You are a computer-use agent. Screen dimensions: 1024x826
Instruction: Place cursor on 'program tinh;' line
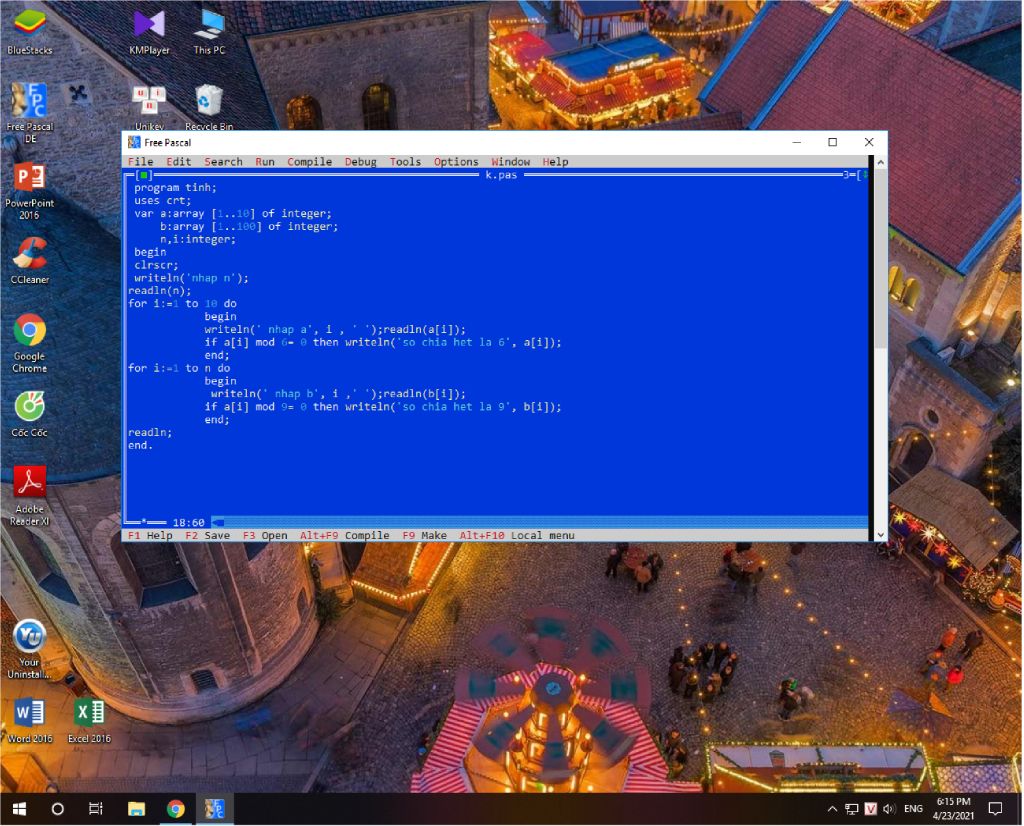click(175, 188)
